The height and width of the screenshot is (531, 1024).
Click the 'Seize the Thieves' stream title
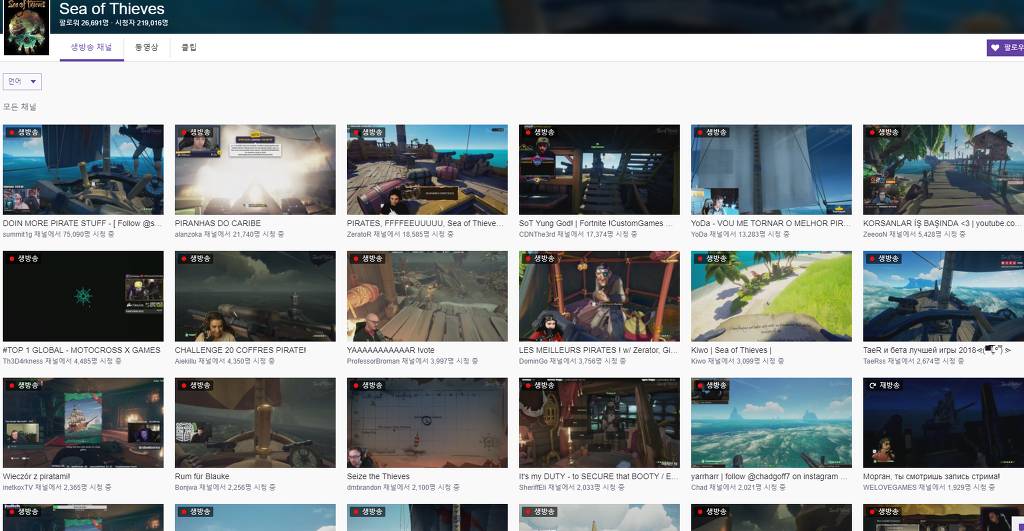click(378, 477)
